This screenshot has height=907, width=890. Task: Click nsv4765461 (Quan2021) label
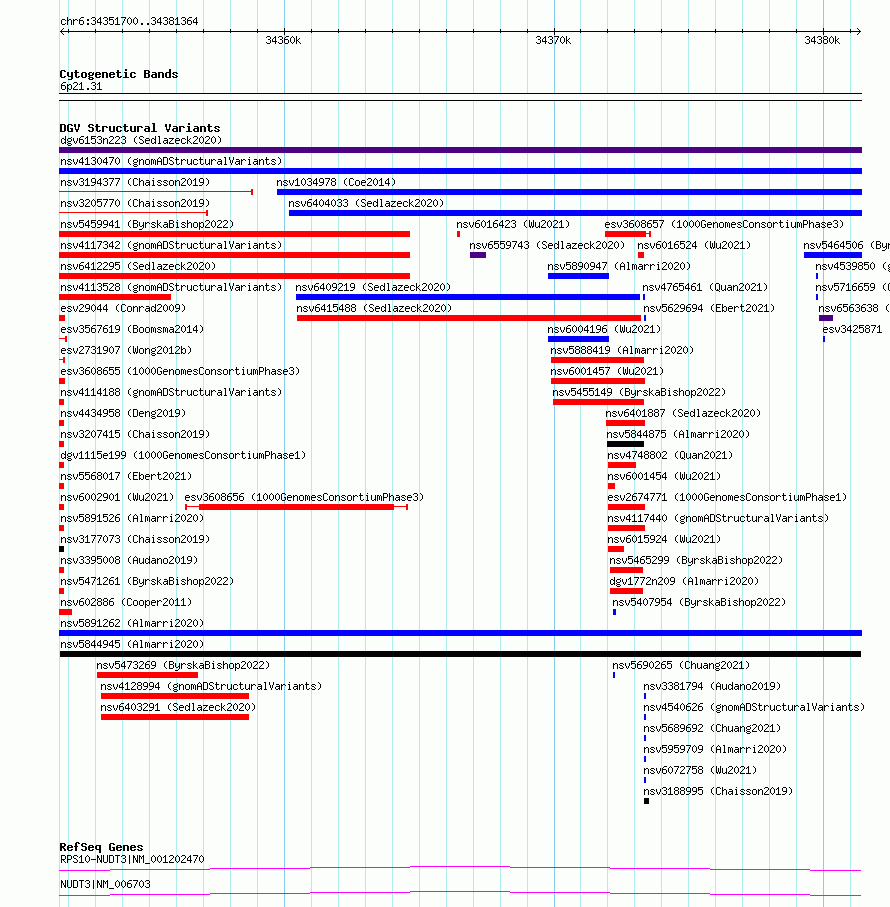[x=705, y=287]
